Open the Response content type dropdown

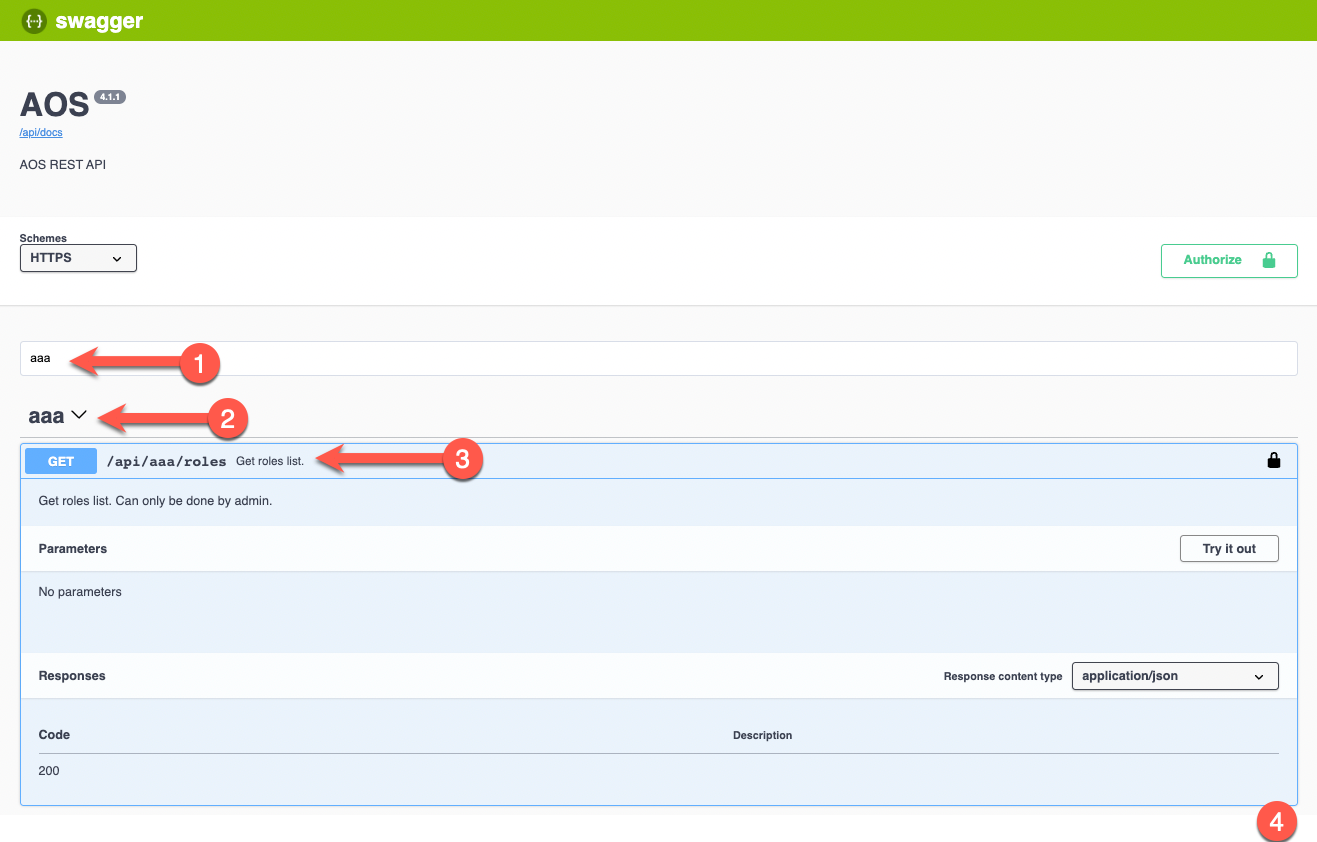(x=1174, y=675)
